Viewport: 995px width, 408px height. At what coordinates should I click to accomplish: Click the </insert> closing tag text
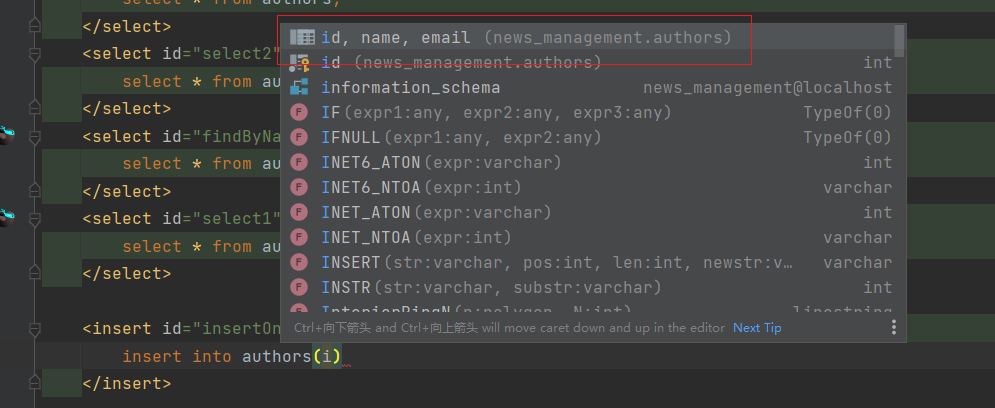click(127, 383)
